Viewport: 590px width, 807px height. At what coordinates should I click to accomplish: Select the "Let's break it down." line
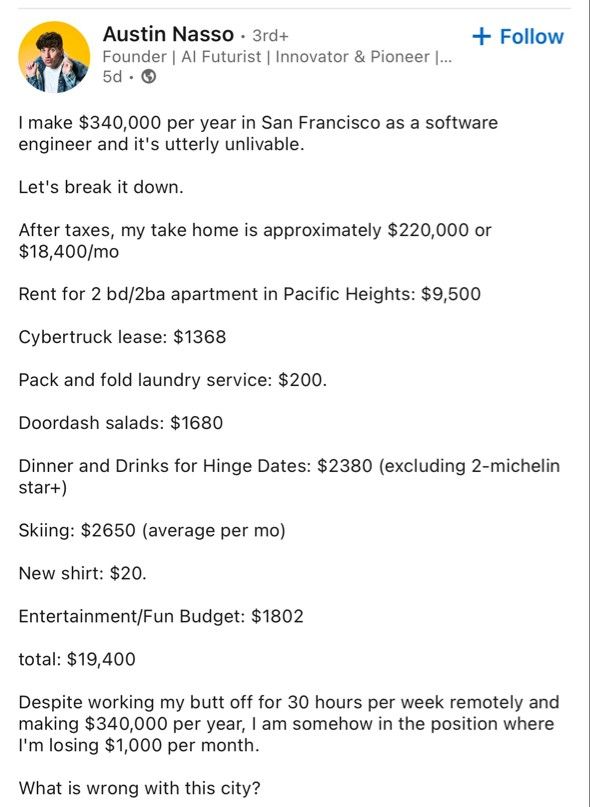(x=101, y=186)
